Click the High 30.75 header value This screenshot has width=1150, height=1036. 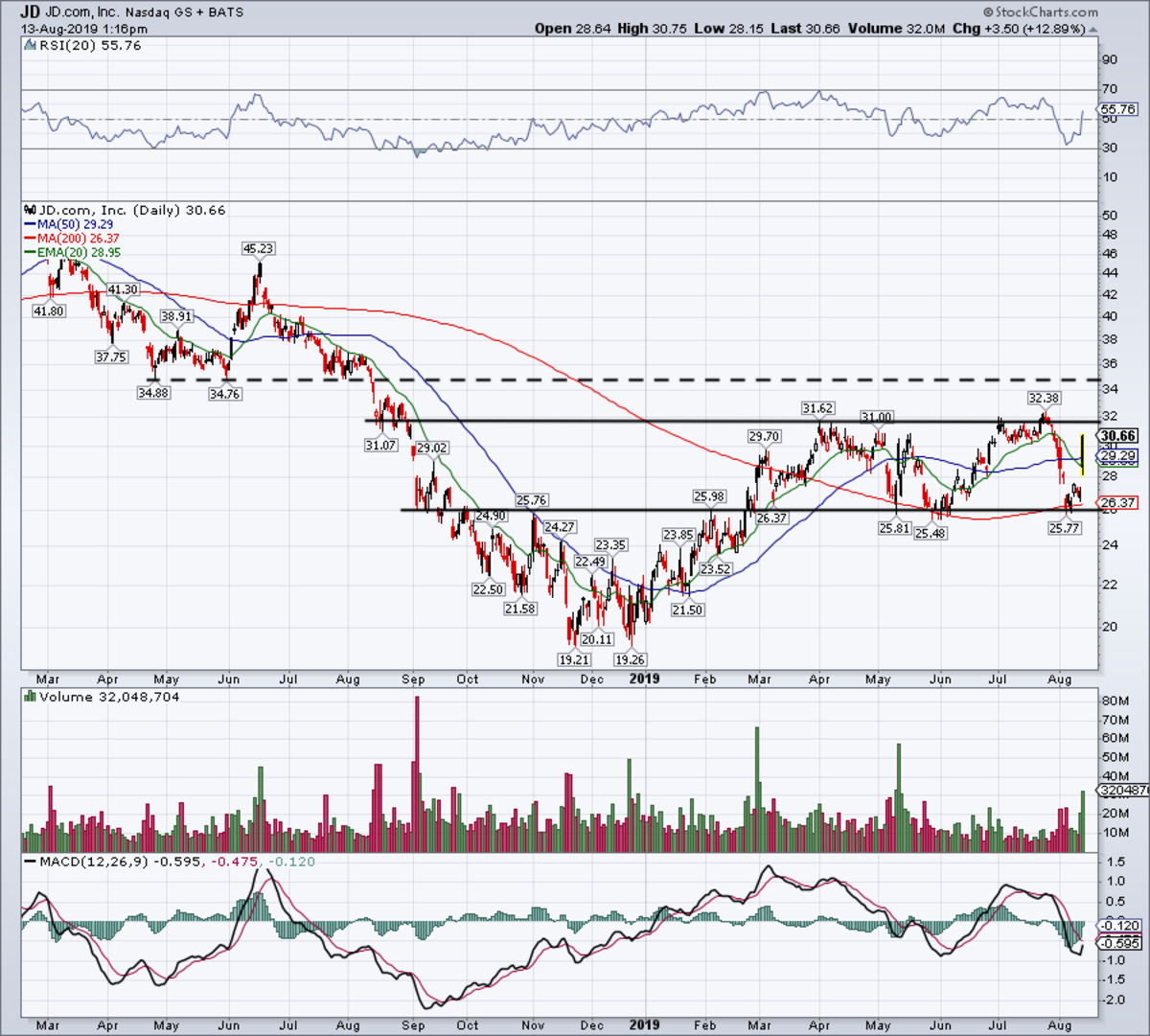[653, 29]
